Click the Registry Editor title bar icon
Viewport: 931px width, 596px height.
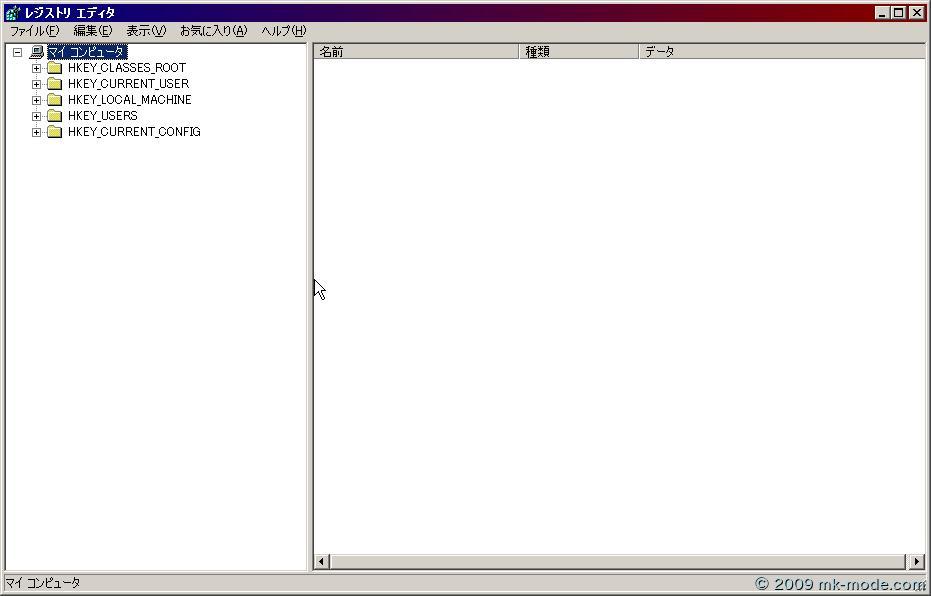point(12,13)
